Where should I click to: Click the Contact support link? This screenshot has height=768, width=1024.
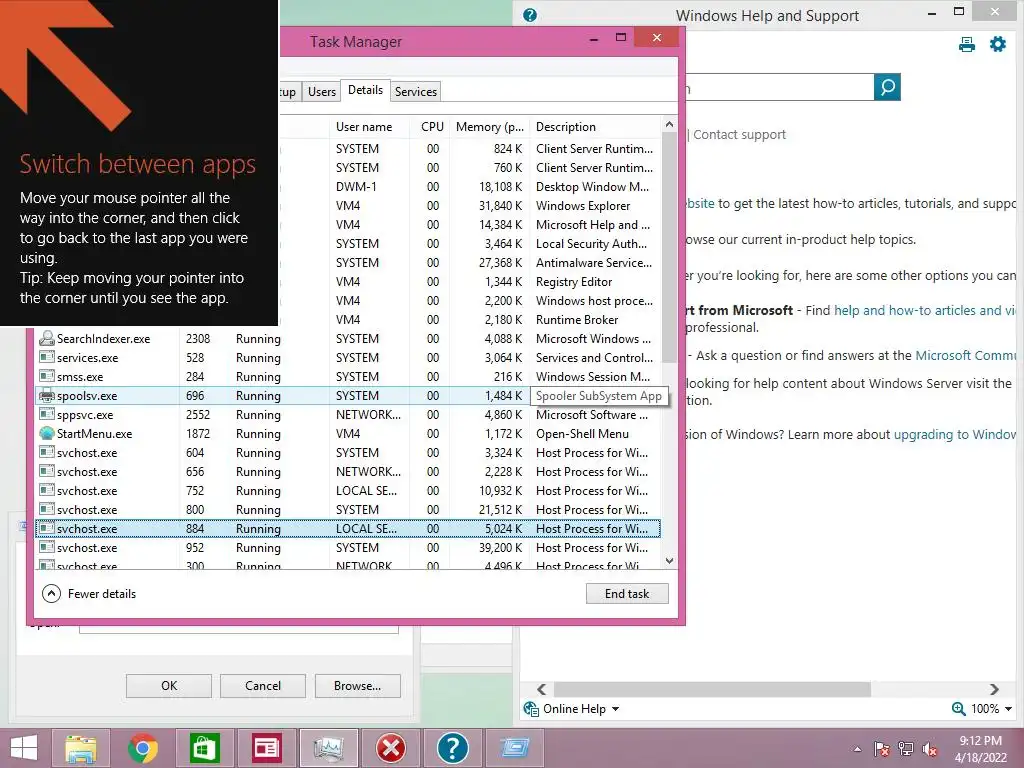click(x=739, y=135)
